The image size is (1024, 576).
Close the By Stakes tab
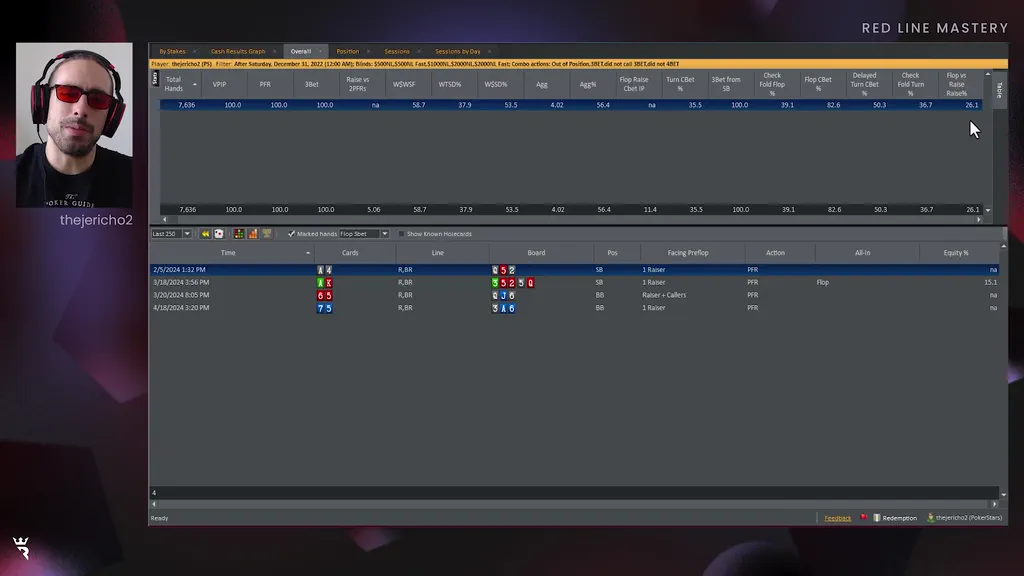[195, 51]
